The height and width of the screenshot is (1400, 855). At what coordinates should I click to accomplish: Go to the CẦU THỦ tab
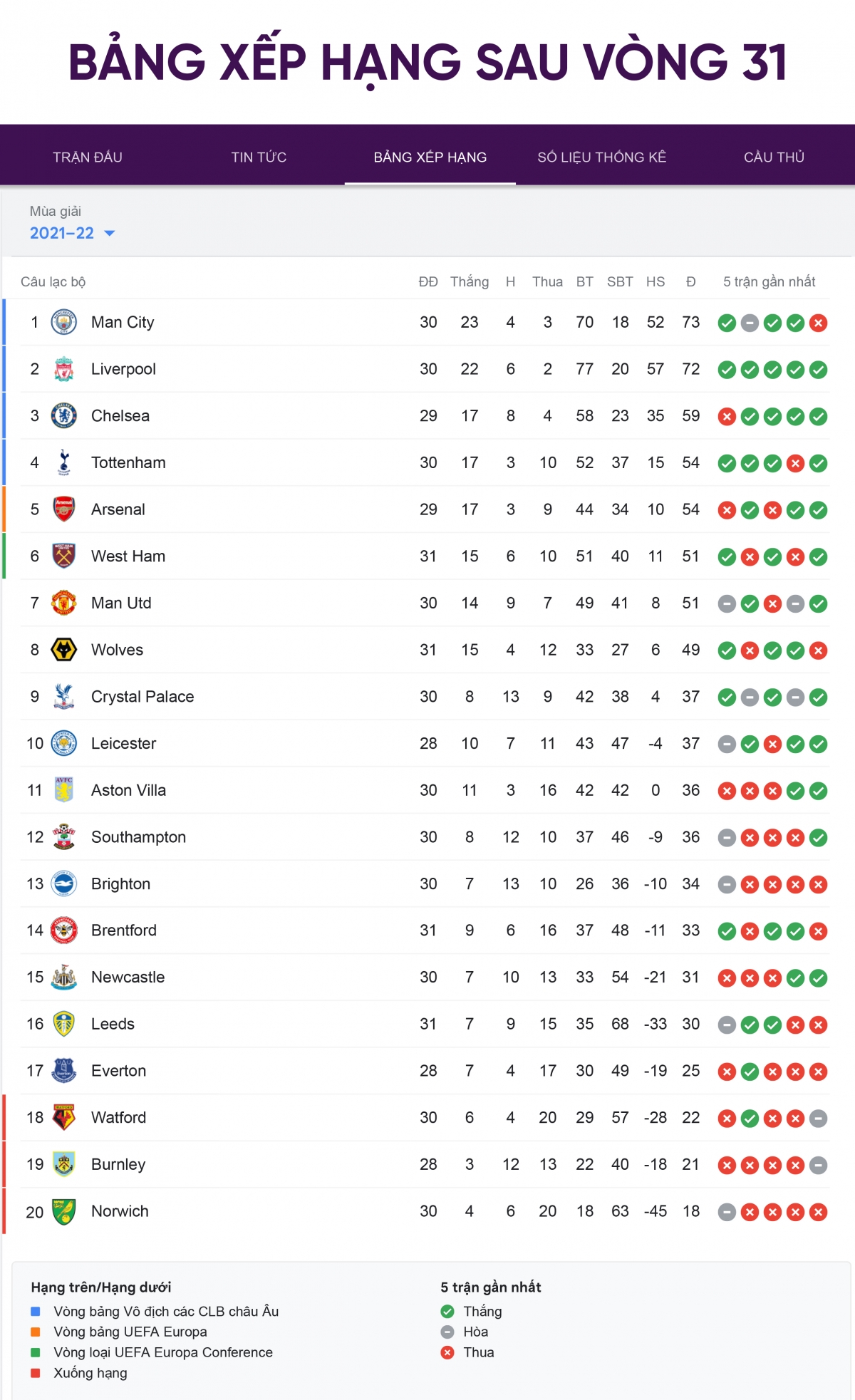pyautogui.click(x=774, y=157)
